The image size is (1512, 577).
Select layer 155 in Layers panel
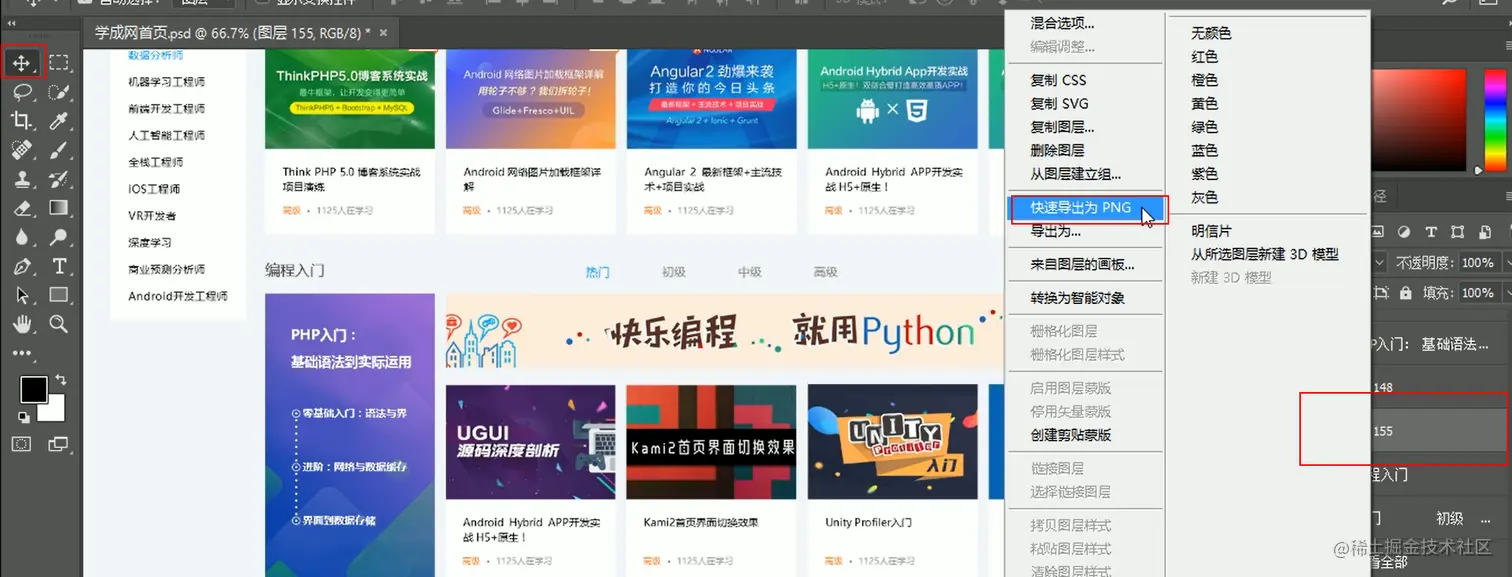1440,431
